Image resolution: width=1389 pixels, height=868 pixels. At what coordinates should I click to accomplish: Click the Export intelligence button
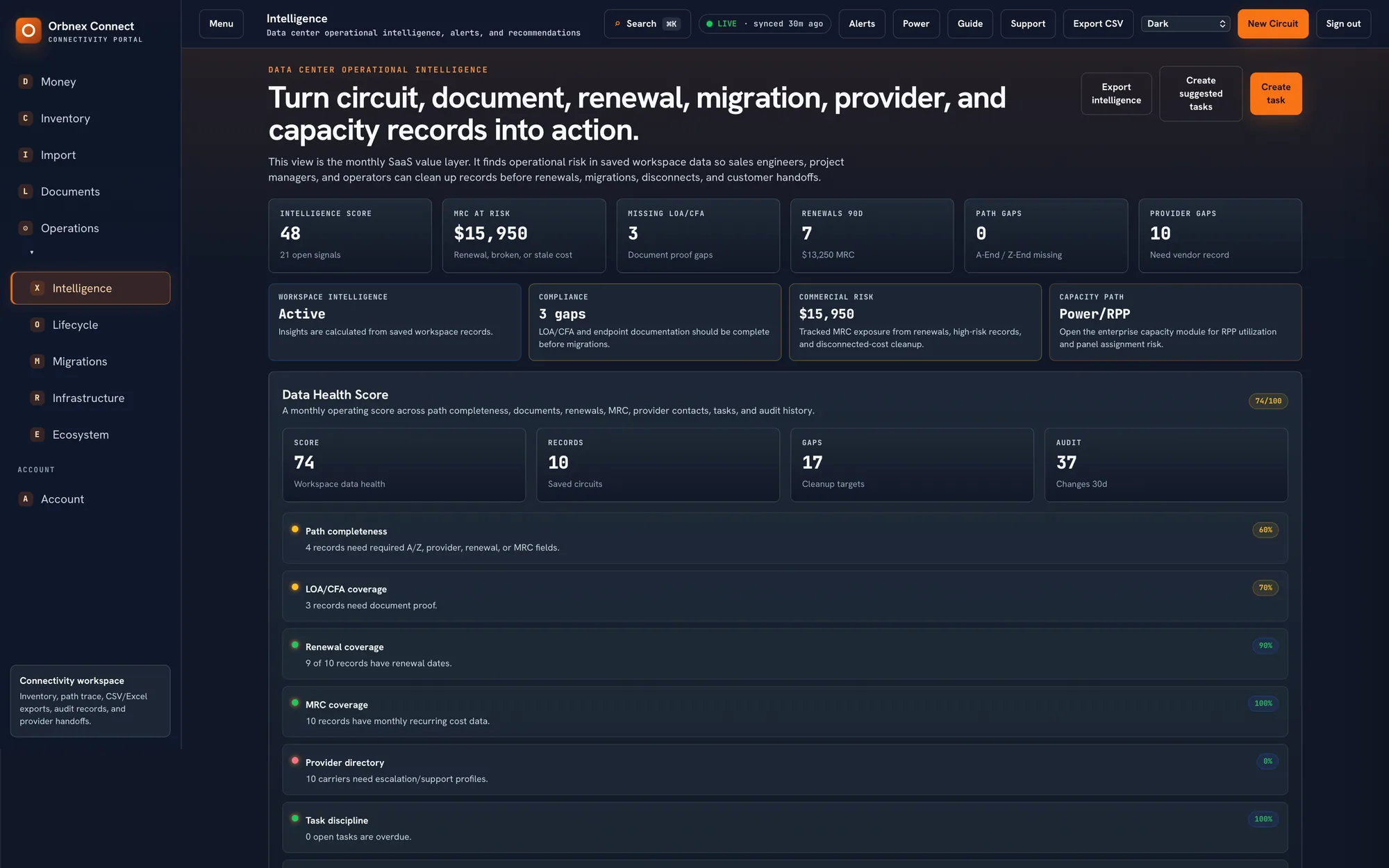pyautogui.click(x=1116, y=94)
